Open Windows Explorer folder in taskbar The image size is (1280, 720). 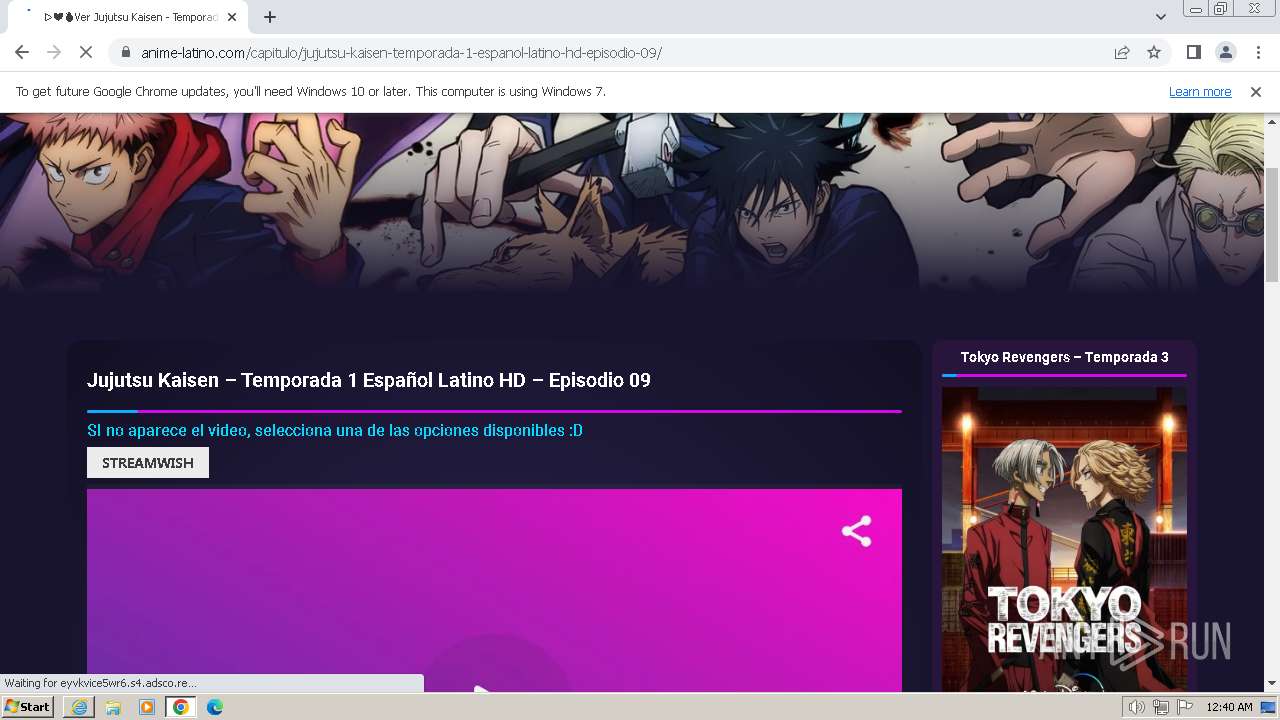point(113,707)
